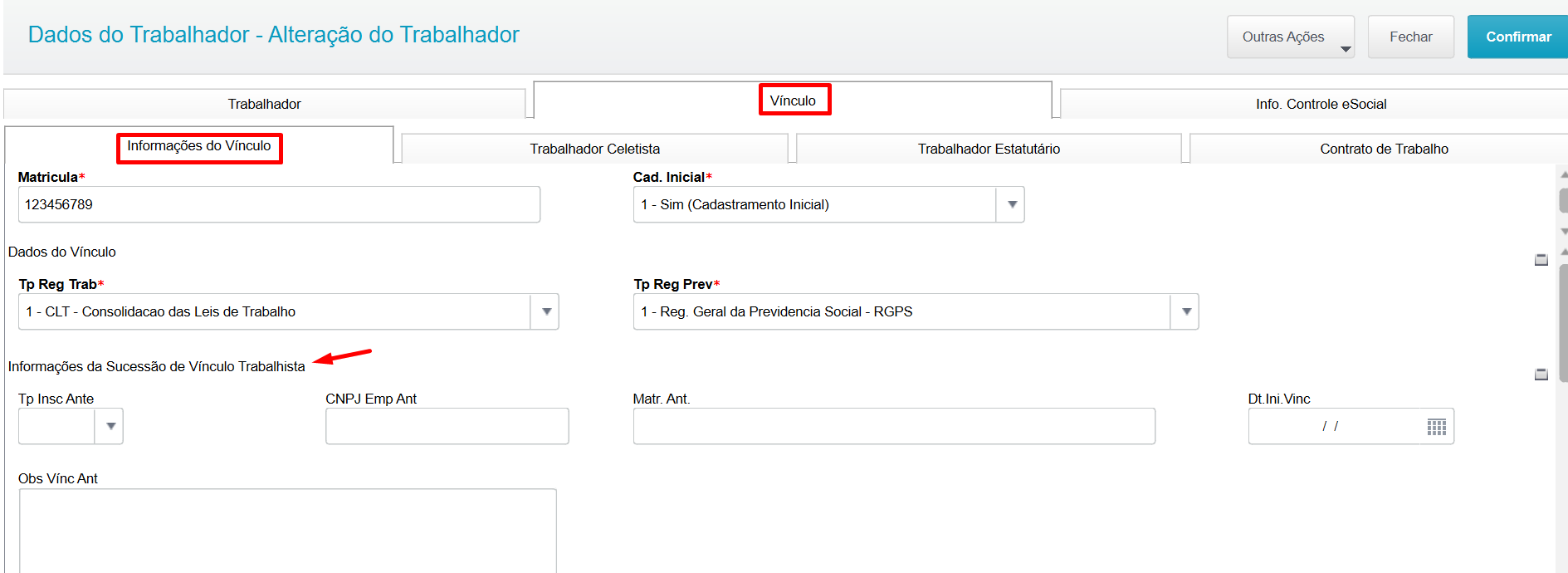Click the Confirmar button
This screenshot has height=573, width=1568.
(x=1517, y=37)
